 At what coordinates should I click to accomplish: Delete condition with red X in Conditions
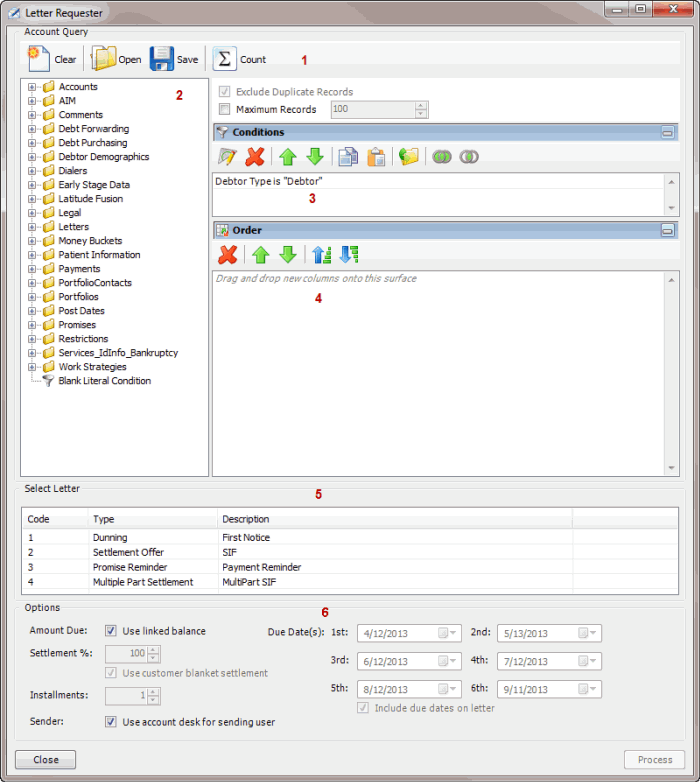pos(255,157)
